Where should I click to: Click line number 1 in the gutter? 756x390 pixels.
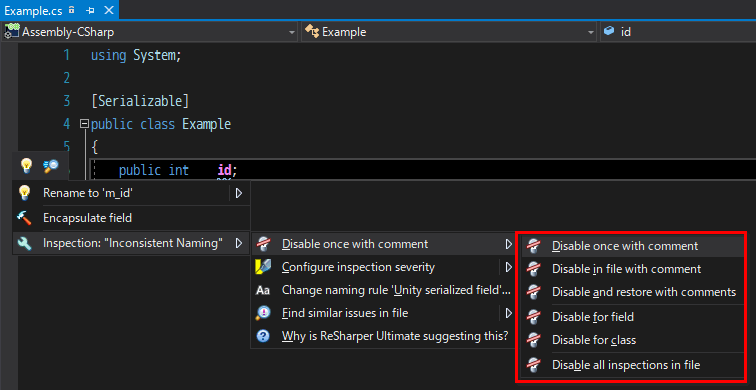click(66, 55)
